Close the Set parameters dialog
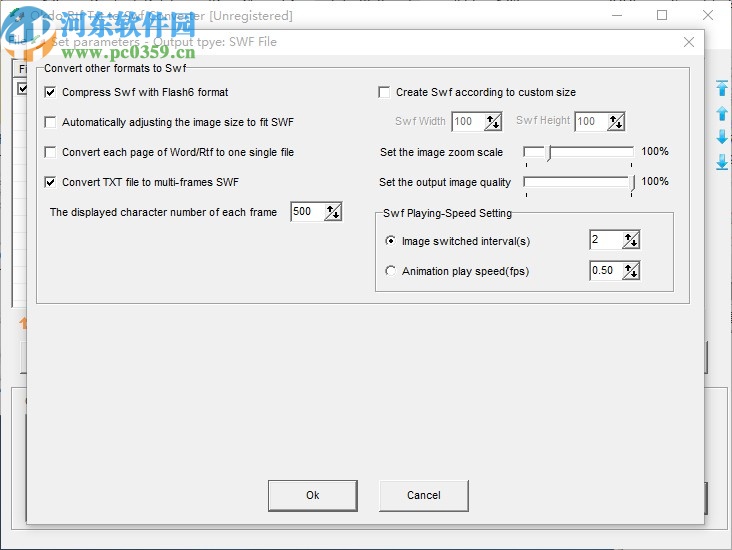This screenshot has width=732, height=550. pos(689,42)
